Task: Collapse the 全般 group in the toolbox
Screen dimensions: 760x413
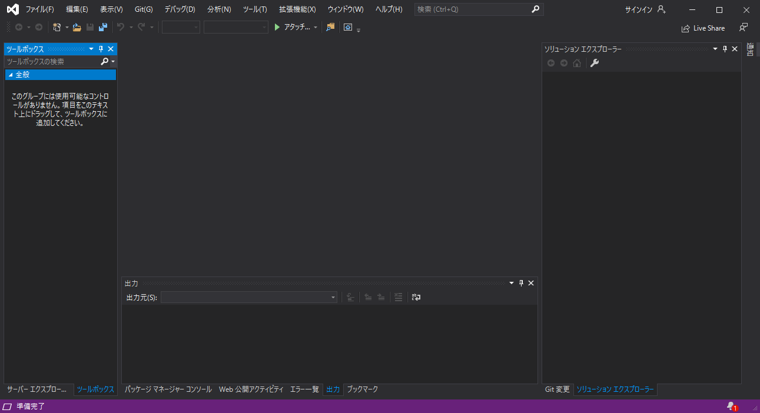Action: pyautogui.click(x=11, y=75)
